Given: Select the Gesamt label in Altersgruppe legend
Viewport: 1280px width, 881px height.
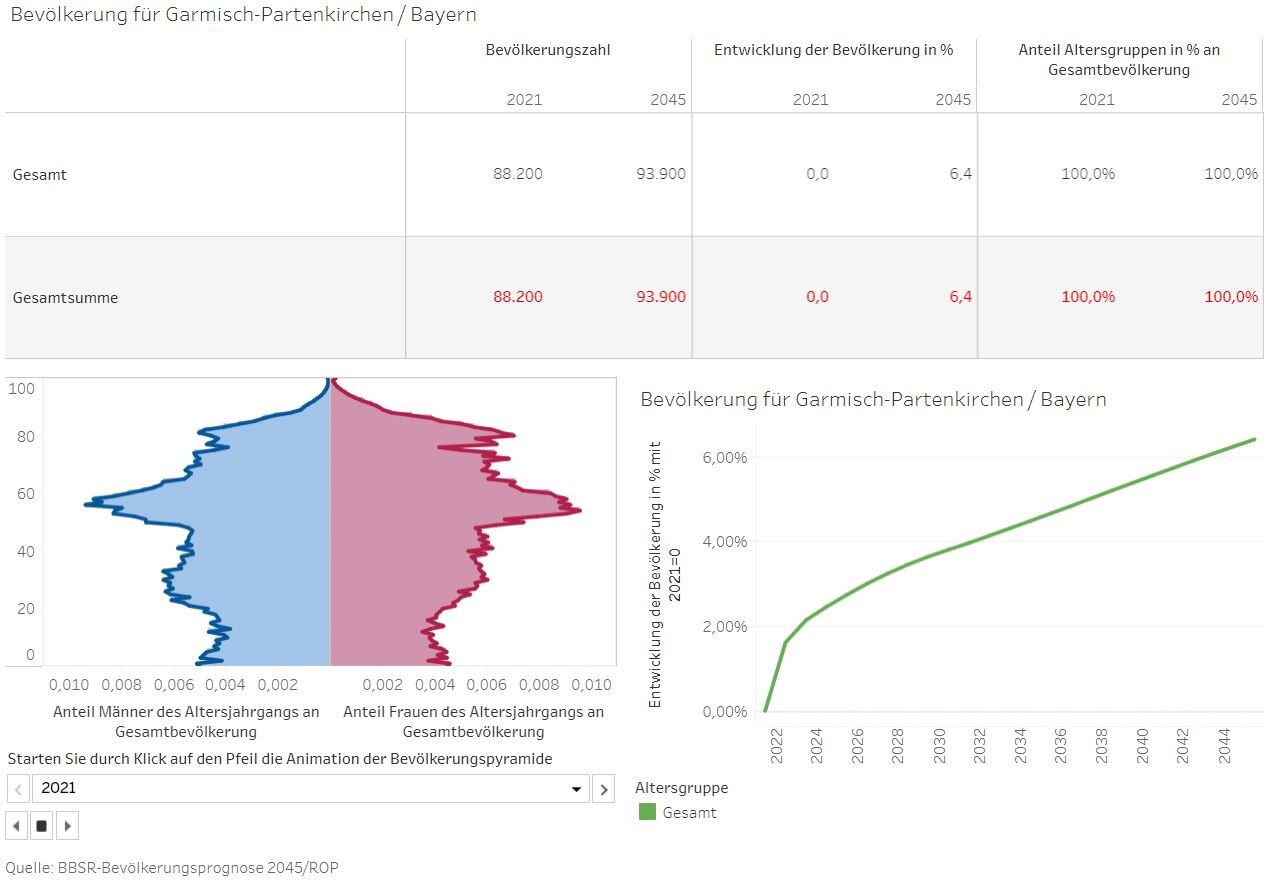Looking at the screenshot, I should 689,813.
